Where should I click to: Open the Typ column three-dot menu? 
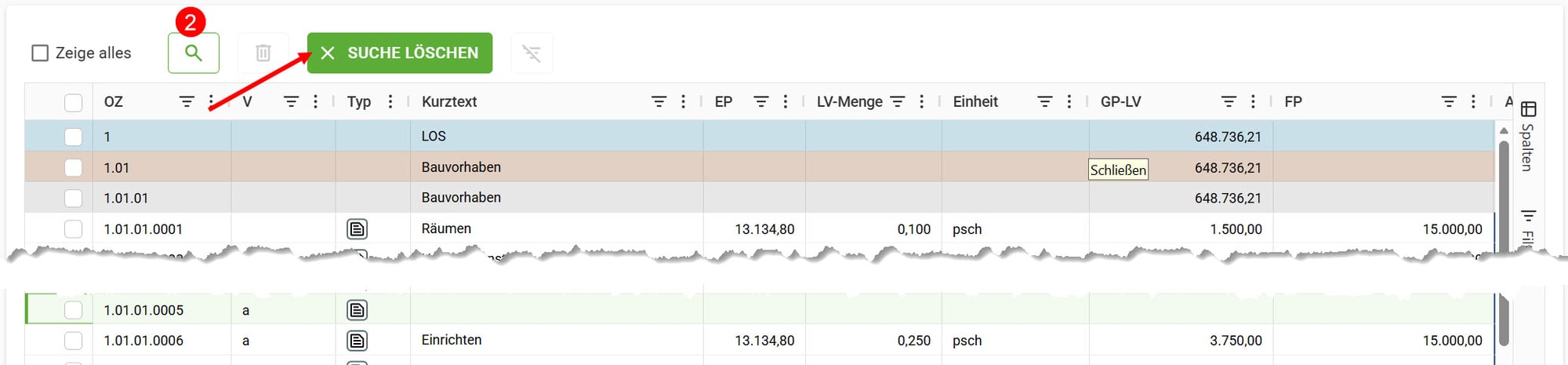(x=390, y=102)
